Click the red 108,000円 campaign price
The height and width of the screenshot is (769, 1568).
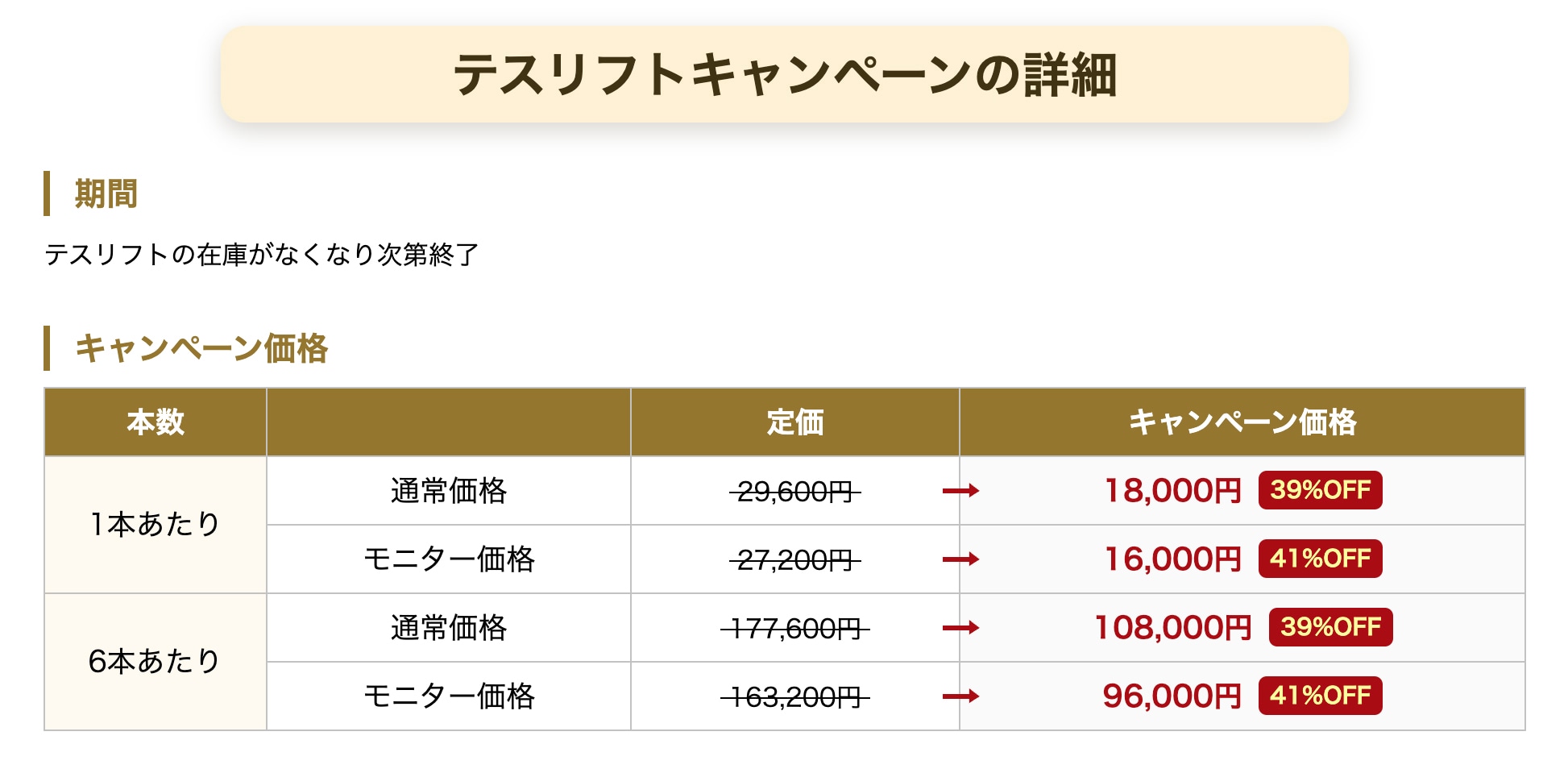(1172, 627)
